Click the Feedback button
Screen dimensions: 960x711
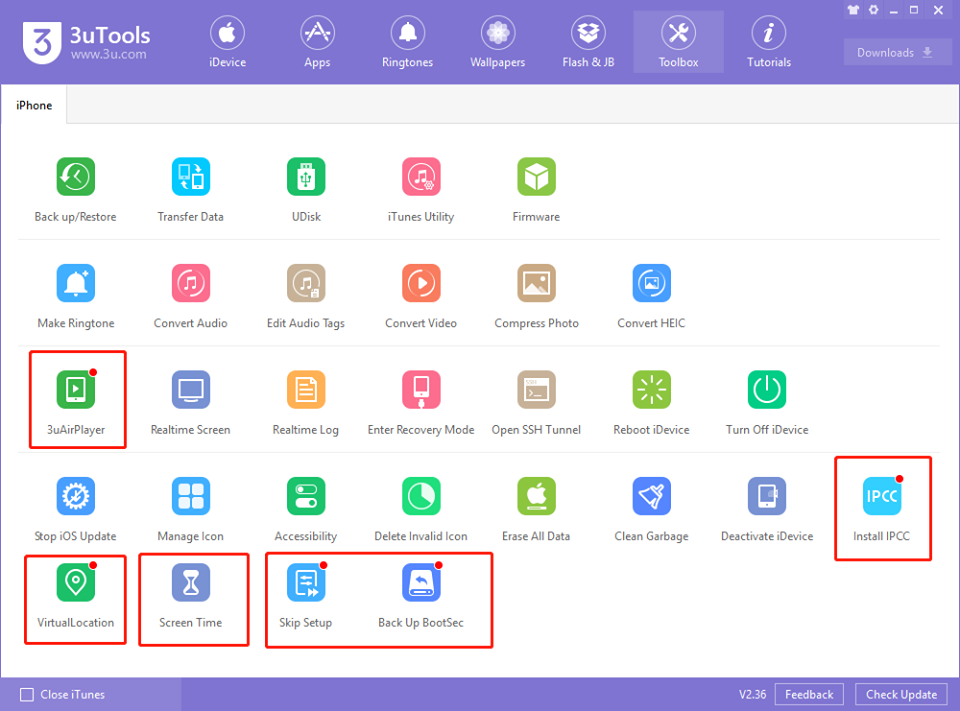tap(809, 694)
